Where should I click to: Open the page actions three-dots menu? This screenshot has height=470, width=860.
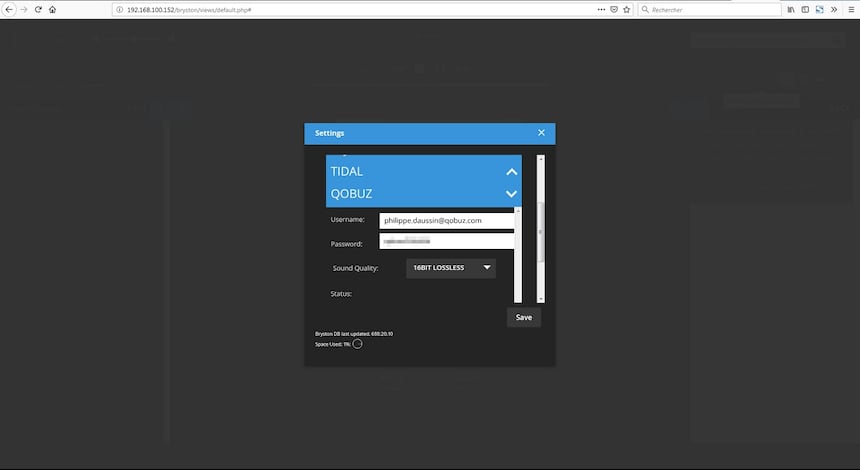601,9
